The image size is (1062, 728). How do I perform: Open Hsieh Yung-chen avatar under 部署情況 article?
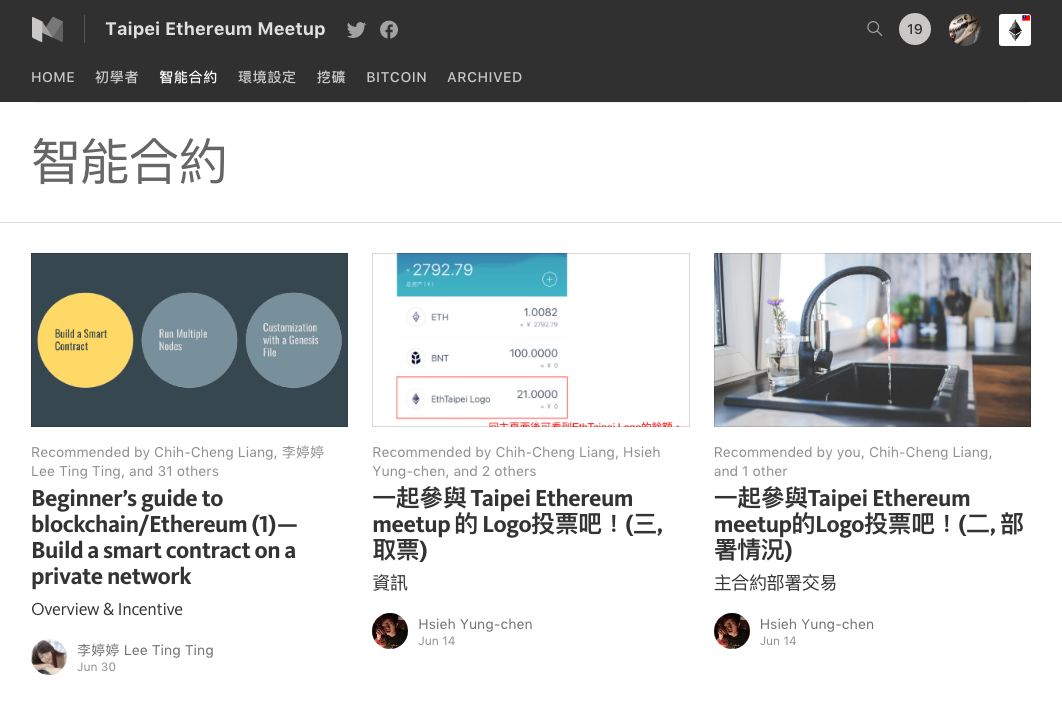tap(732, 630)
